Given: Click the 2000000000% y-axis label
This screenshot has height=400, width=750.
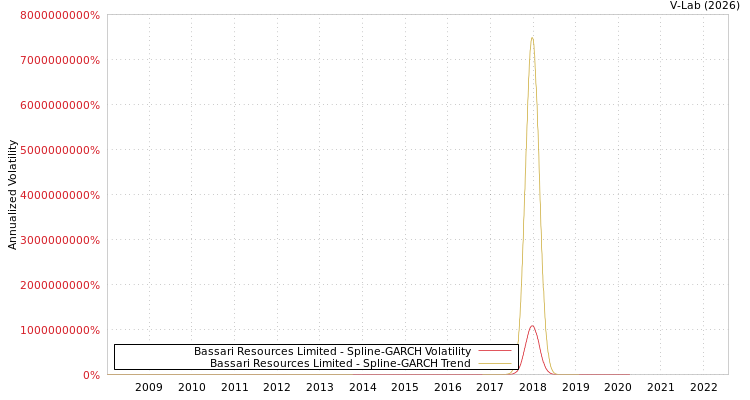Looking at the screenshot, I should pyautogui.click(x=60, y=285).
